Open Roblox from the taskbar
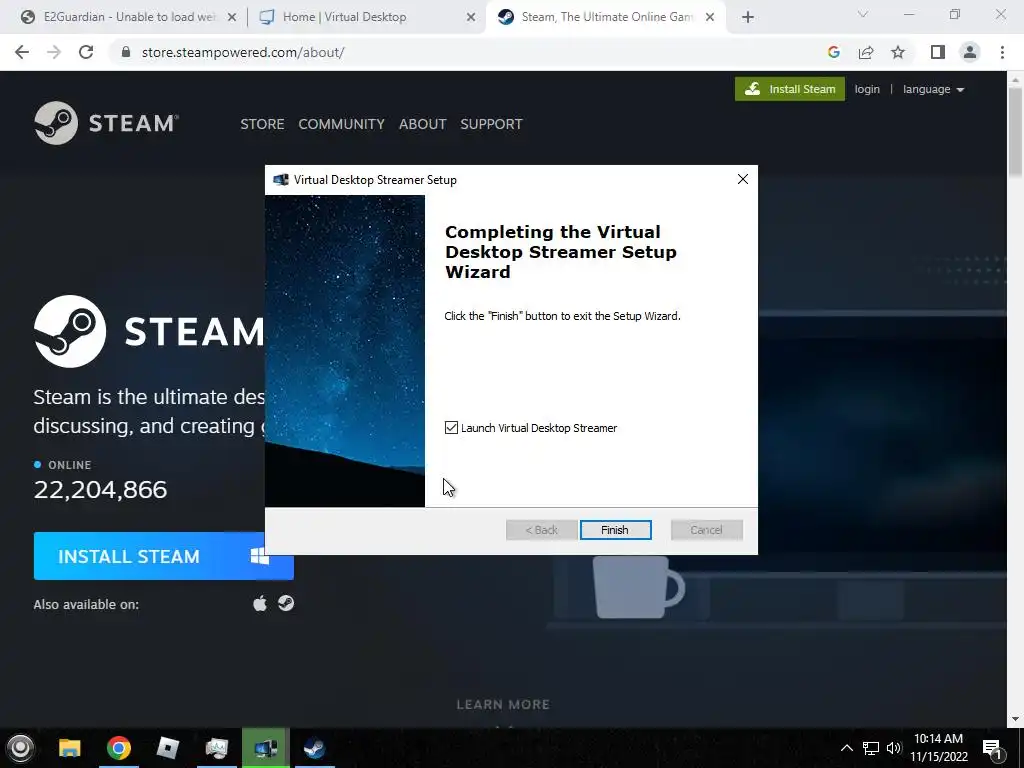This screenshot has width=1024, height=768. (168, 748)
